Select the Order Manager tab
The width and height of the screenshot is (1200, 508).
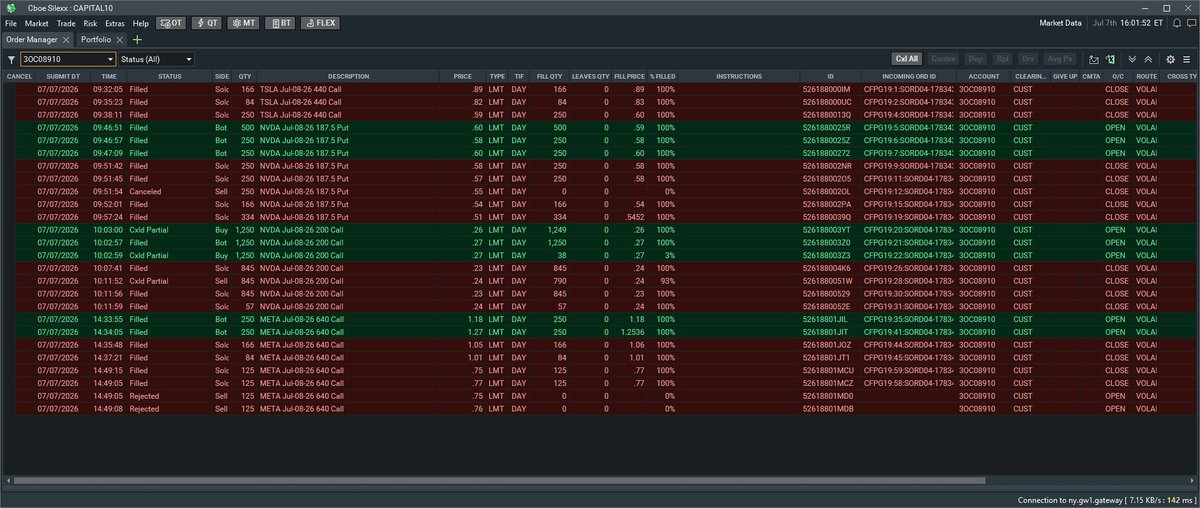tap(31, 40)
